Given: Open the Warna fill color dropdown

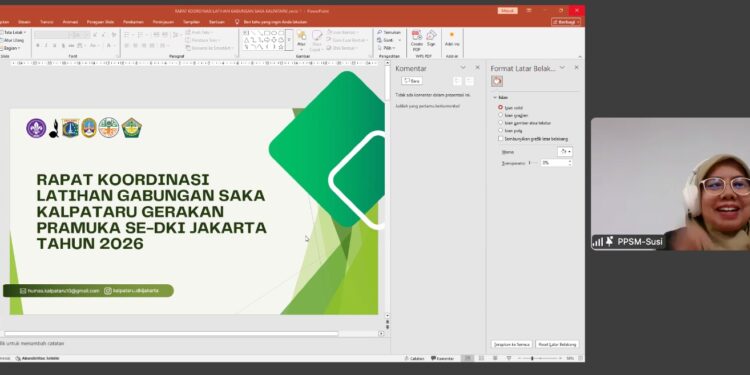Looking at the screenshot, I should pyautogui.click(x=565, y=152).
